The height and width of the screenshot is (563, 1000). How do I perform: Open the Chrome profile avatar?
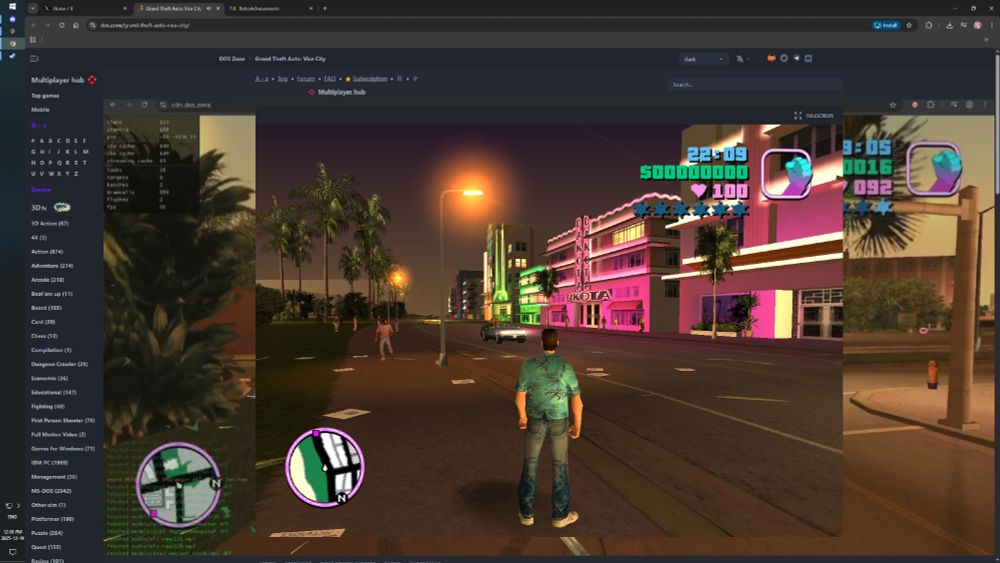coord(978,25)
